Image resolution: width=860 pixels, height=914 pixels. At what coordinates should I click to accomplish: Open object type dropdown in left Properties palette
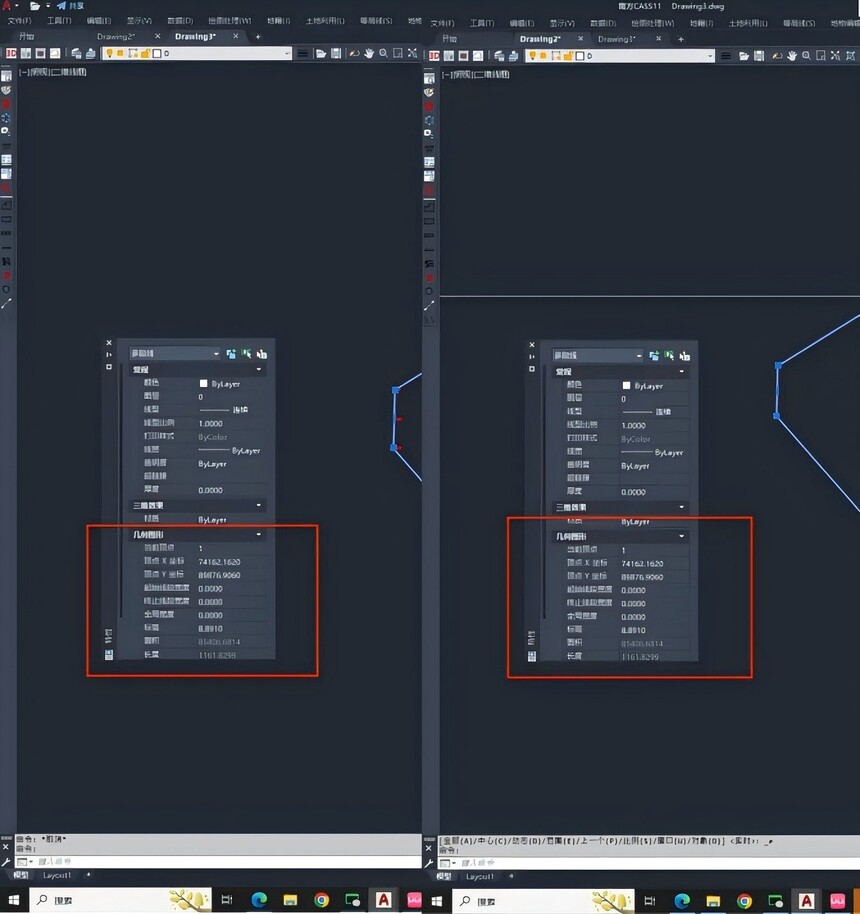click(x=175, y=354)
